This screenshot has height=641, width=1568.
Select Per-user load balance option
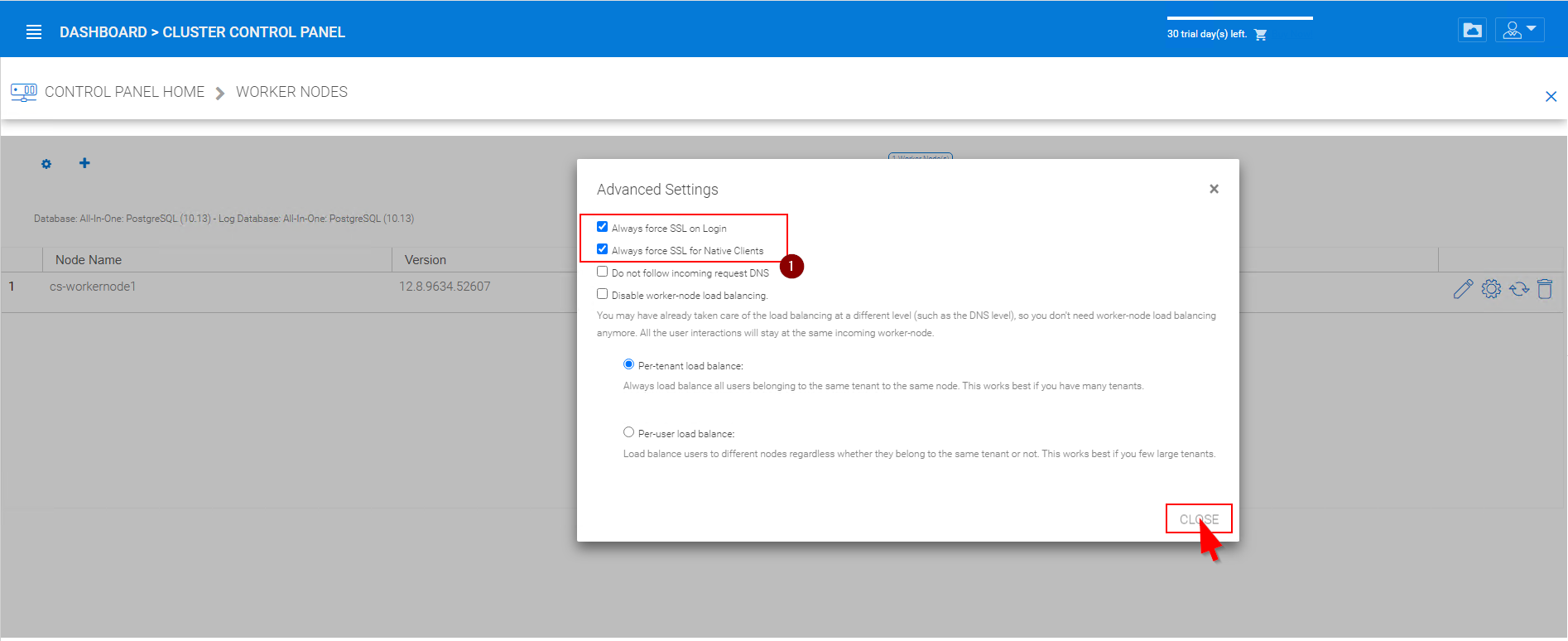[629, 432]
